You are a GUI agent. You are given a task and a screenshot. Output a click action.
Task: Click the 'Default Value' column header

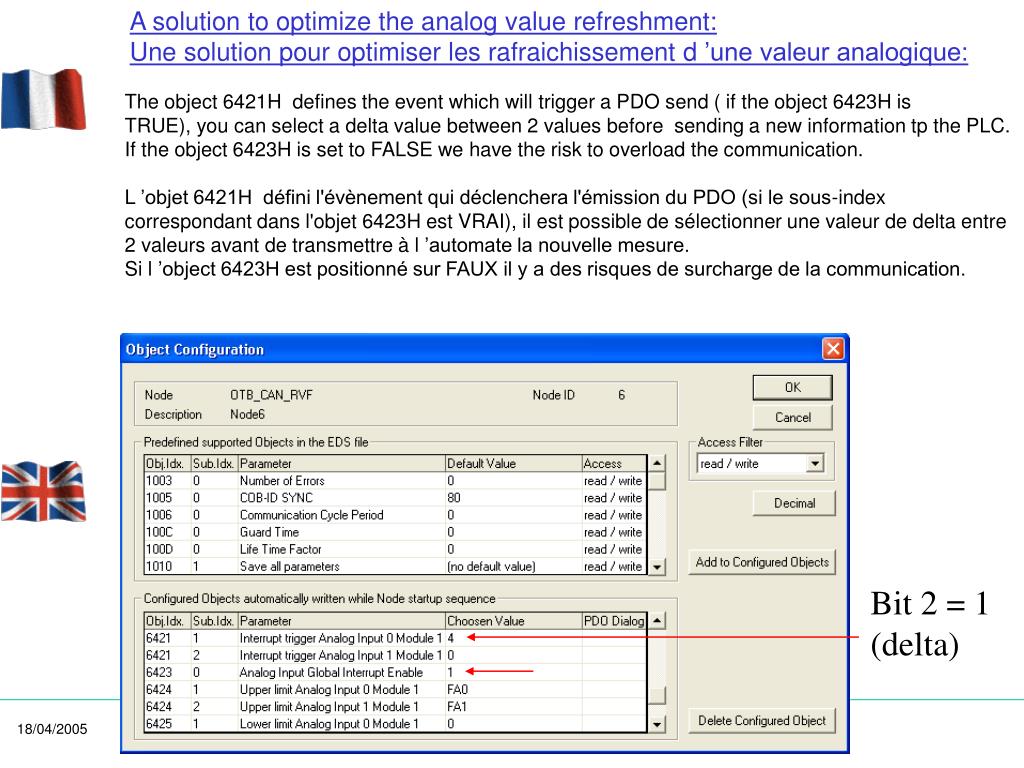(513, 464)
